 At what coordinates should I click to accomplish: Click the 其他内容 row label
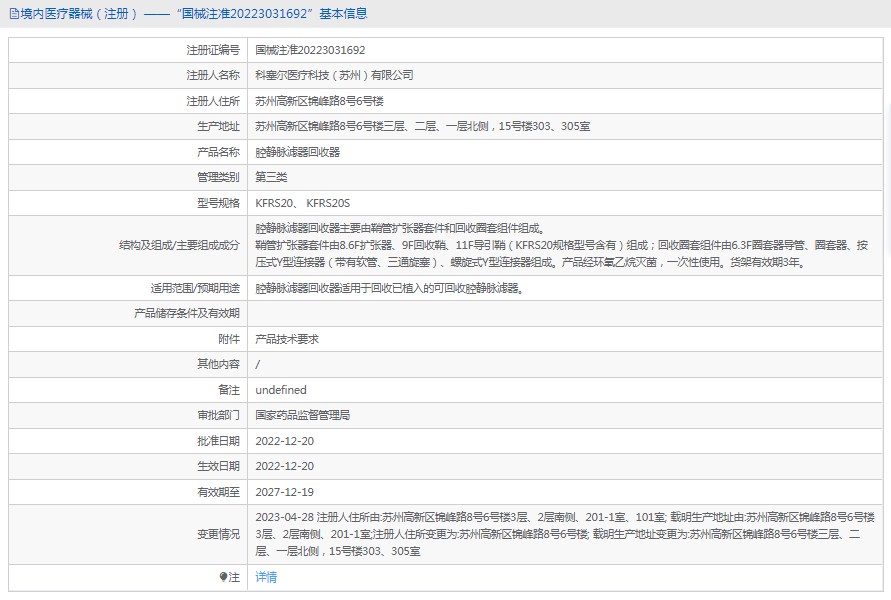tap(218, 364)
